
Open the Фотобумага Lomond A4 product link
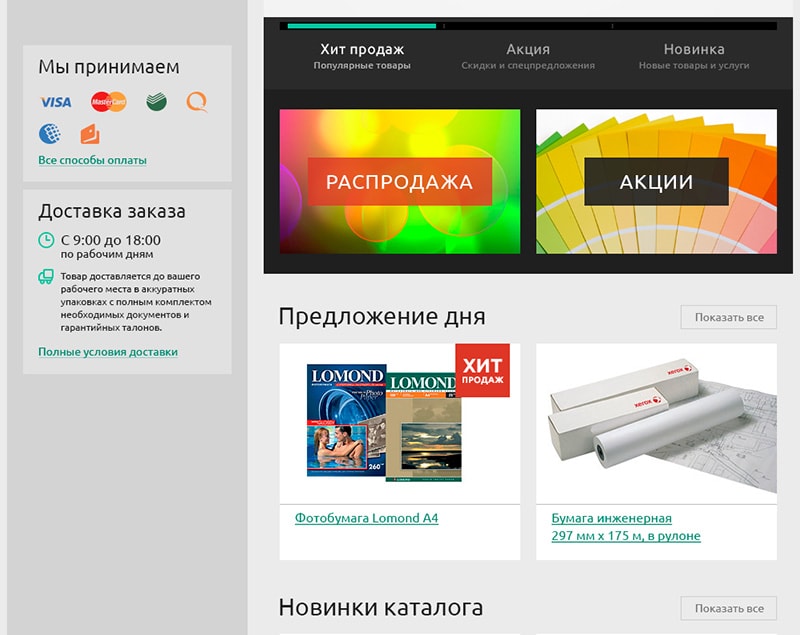click(366, 518)
